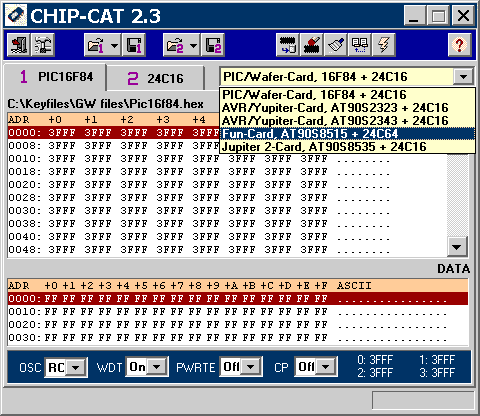This screenshot has width=480, height=416.
Task: Open the settings tools icon
Action: pyautogui.click(x=43, y=45)
